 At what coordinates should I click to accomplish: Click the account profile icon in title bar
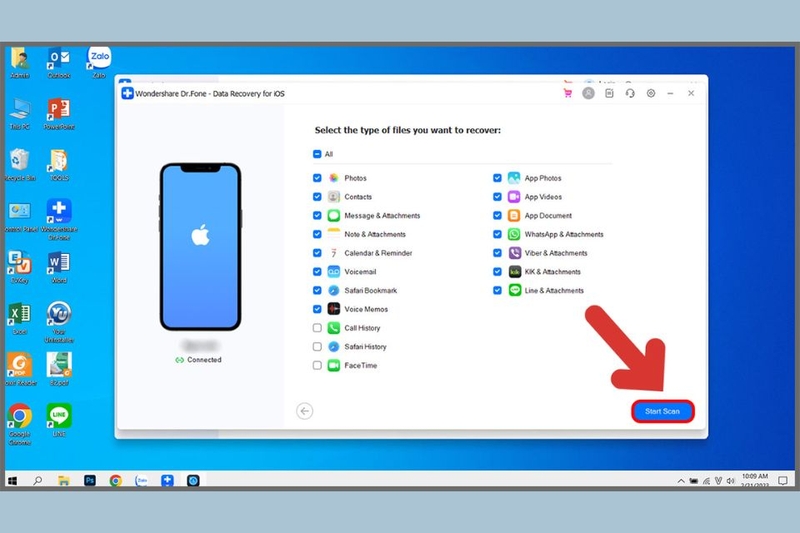click(588, 93)
